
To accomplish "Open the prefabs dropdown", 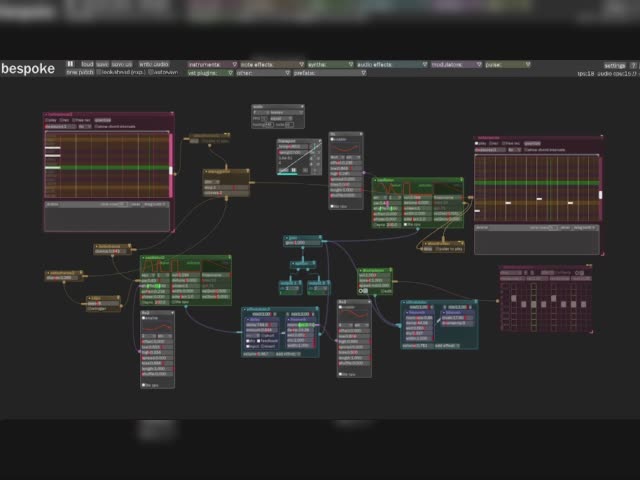I will (329, 73).
